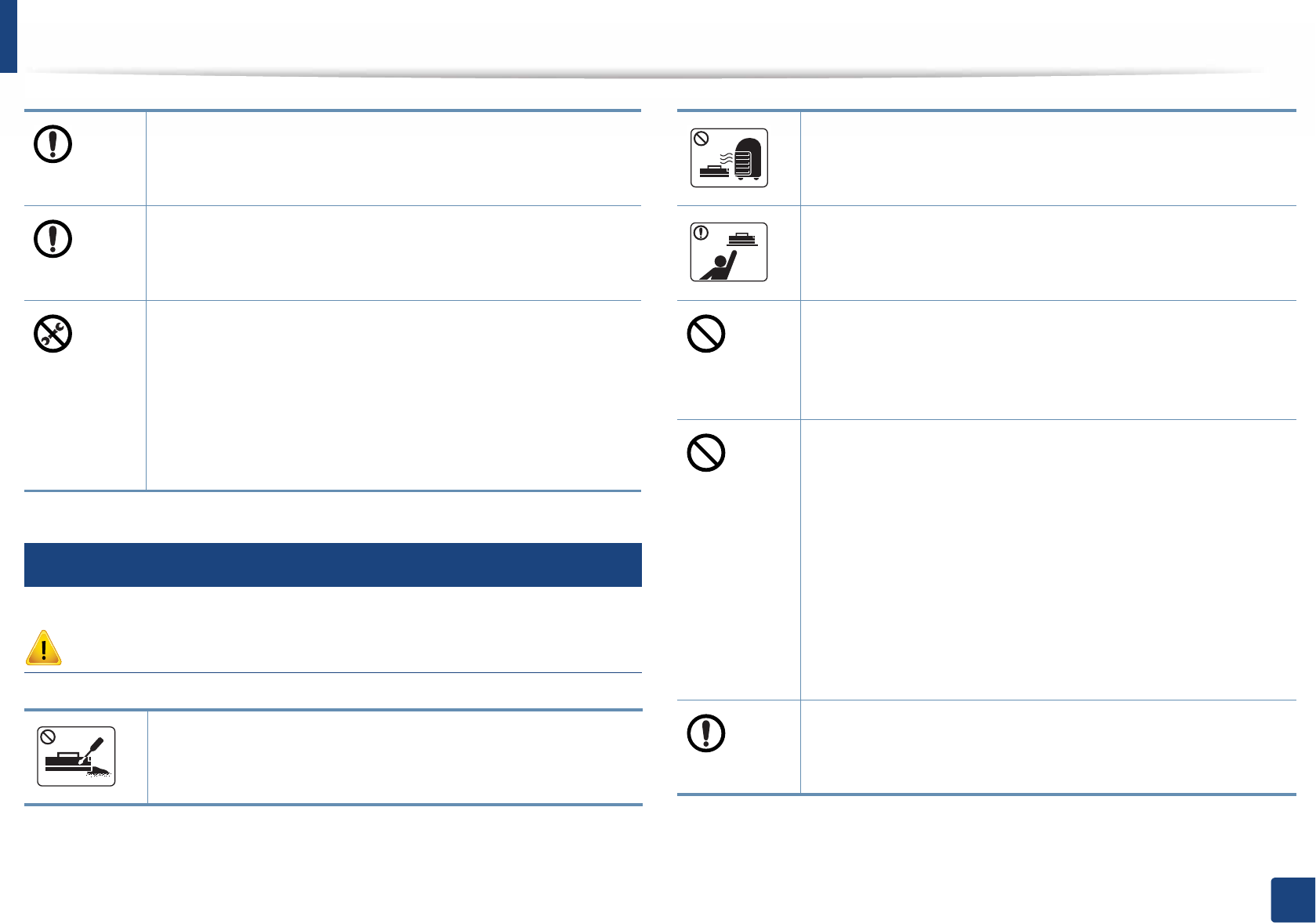Screen dimensions: 1316x923
Task: Select the no-heater-near-printer pictogram
Action: pyautogui.click(x=729, y=158)
